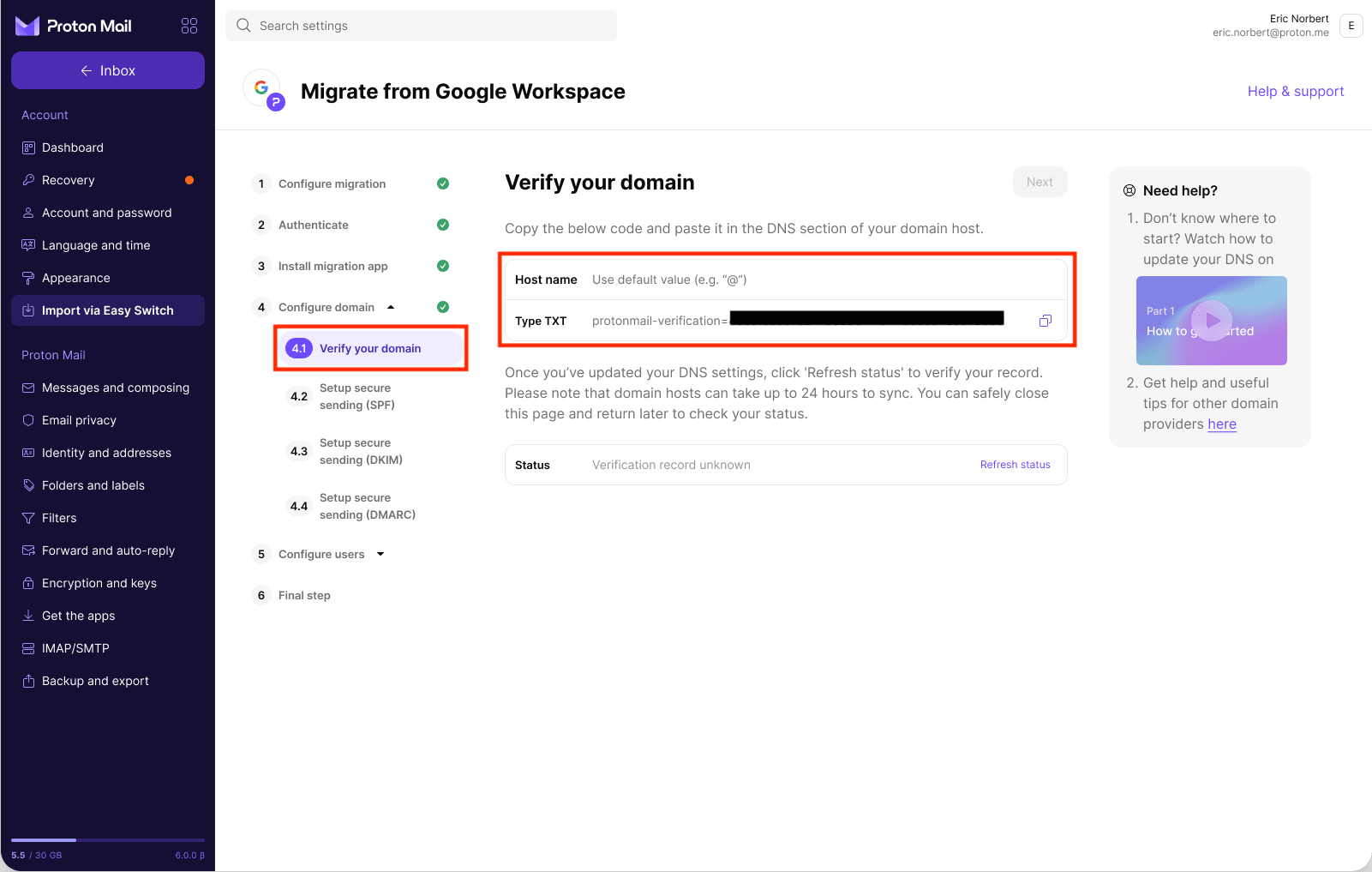Click the storage usage progress bar
This screenshot has height=872, width=1372.
pyautogui.click(x=108, y=839)
